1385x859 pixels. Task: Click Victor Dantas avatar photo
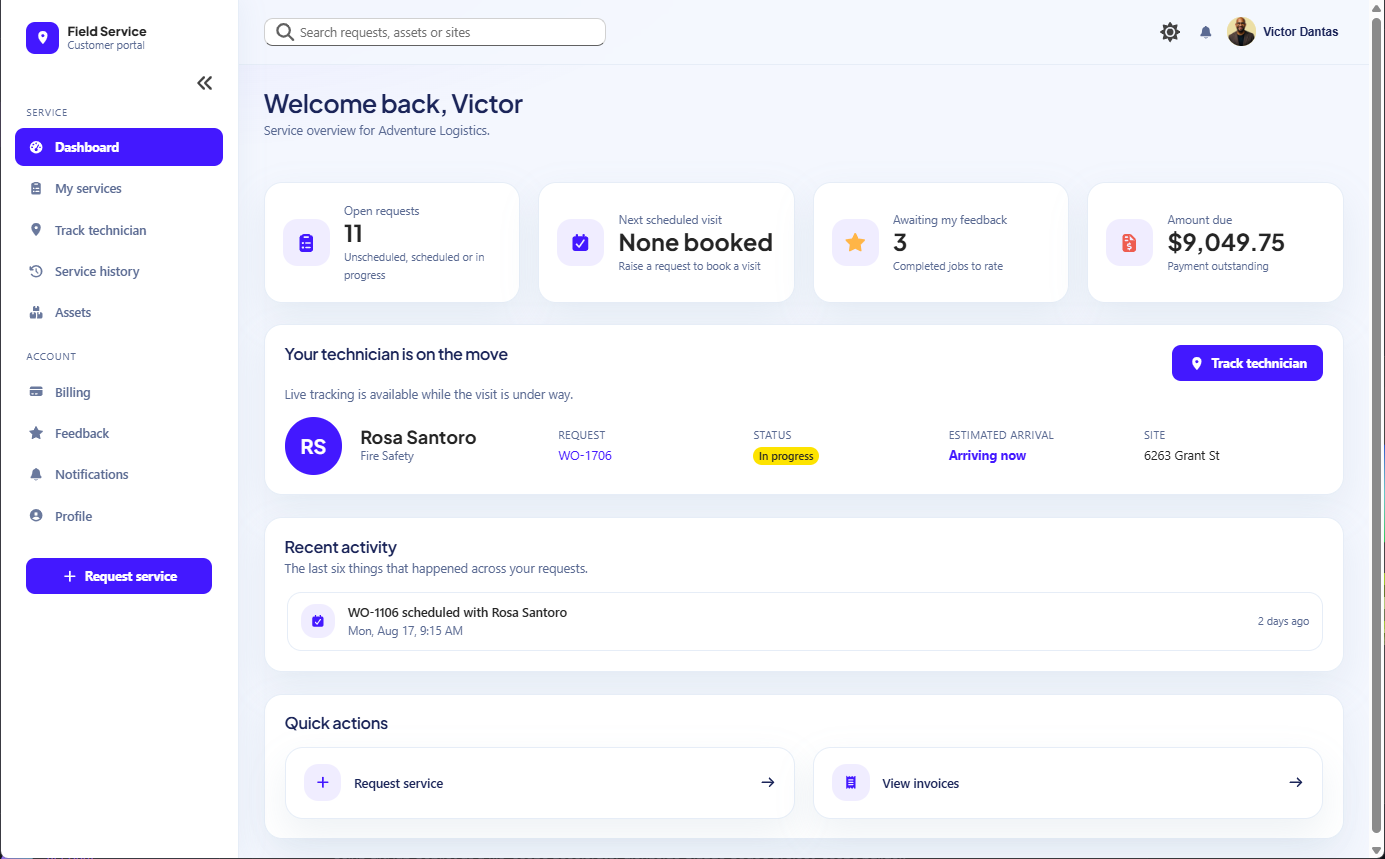coord(1241,31)
